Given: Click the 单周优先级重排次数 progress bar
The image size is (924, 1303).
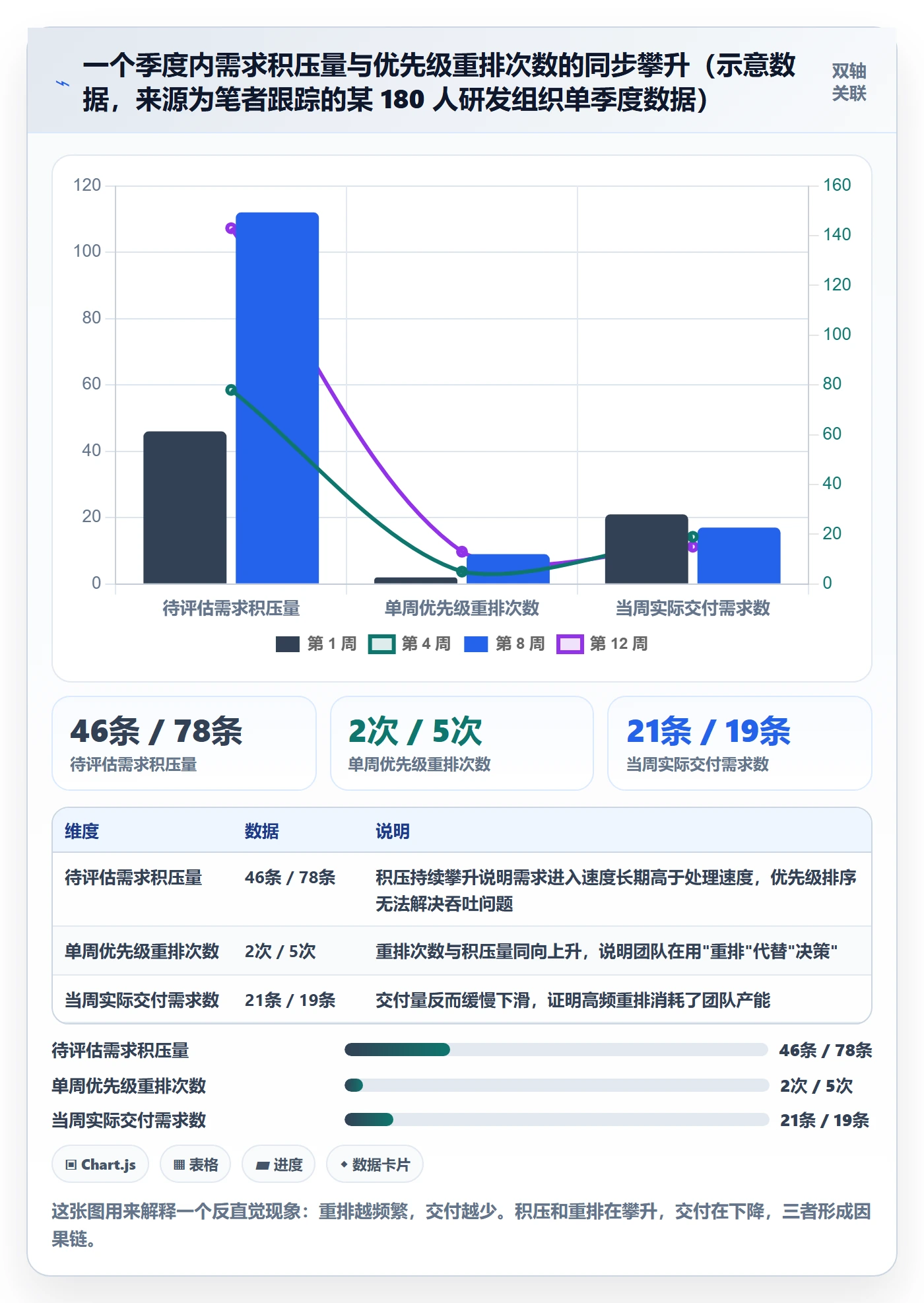Looking at the screenshot, I should click(556, 1085).
